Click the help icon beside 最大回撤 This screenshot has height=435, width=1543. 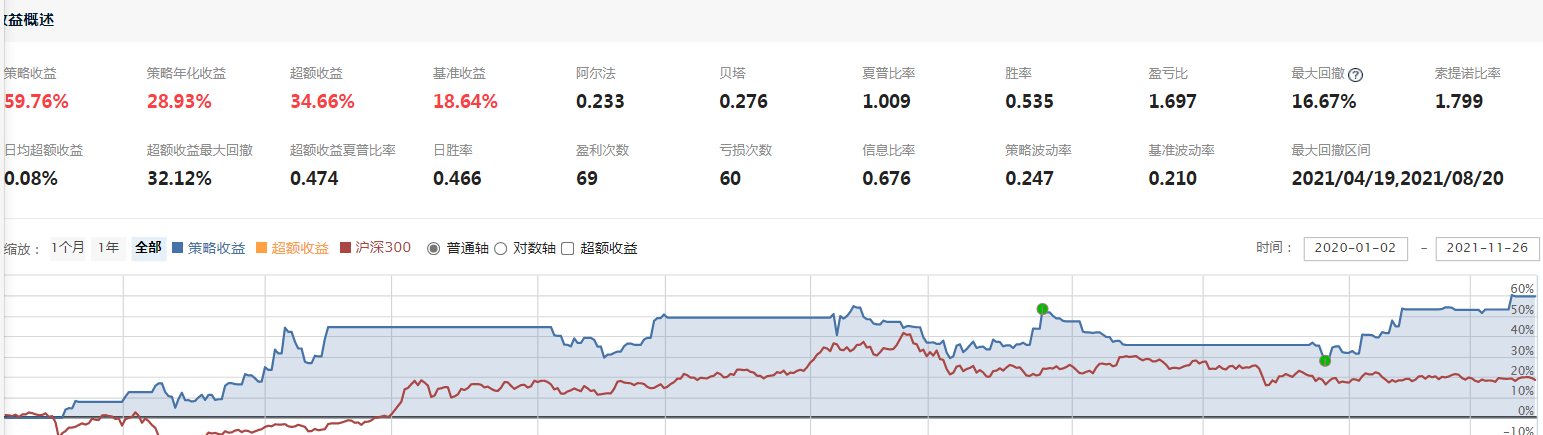pyautogui.click(x=1356, y=74)
